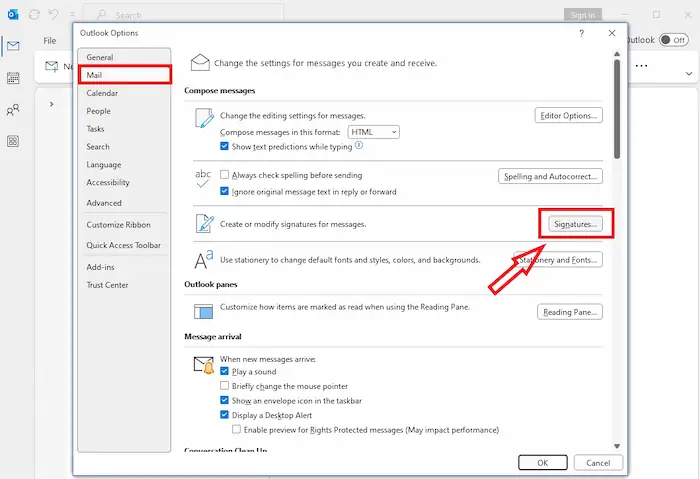Select Tasks category in options
The height and width of the screenshot is (479, 700).
(x=124, y=129)
